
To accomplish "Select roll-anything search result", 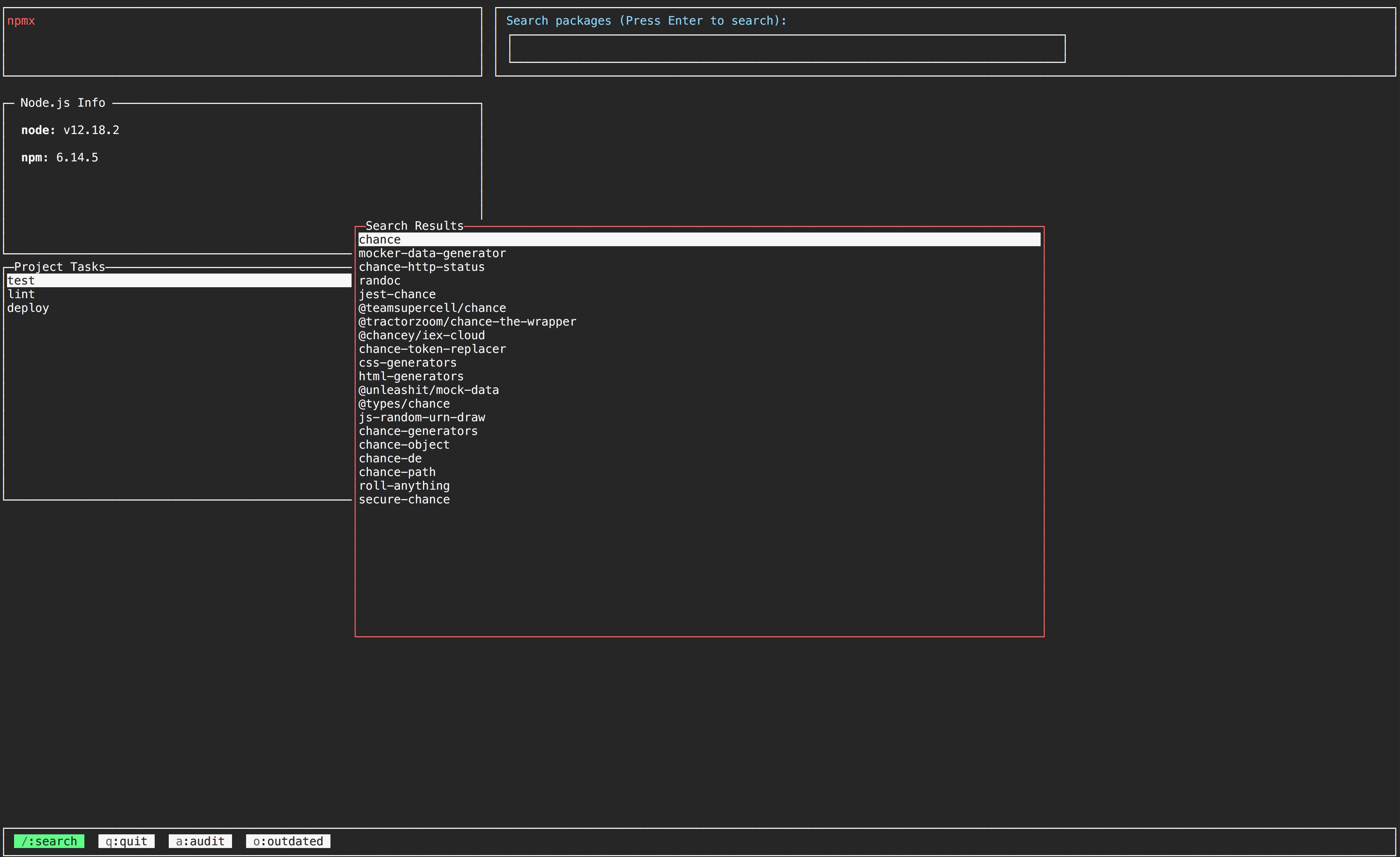I will click(404, 486).
